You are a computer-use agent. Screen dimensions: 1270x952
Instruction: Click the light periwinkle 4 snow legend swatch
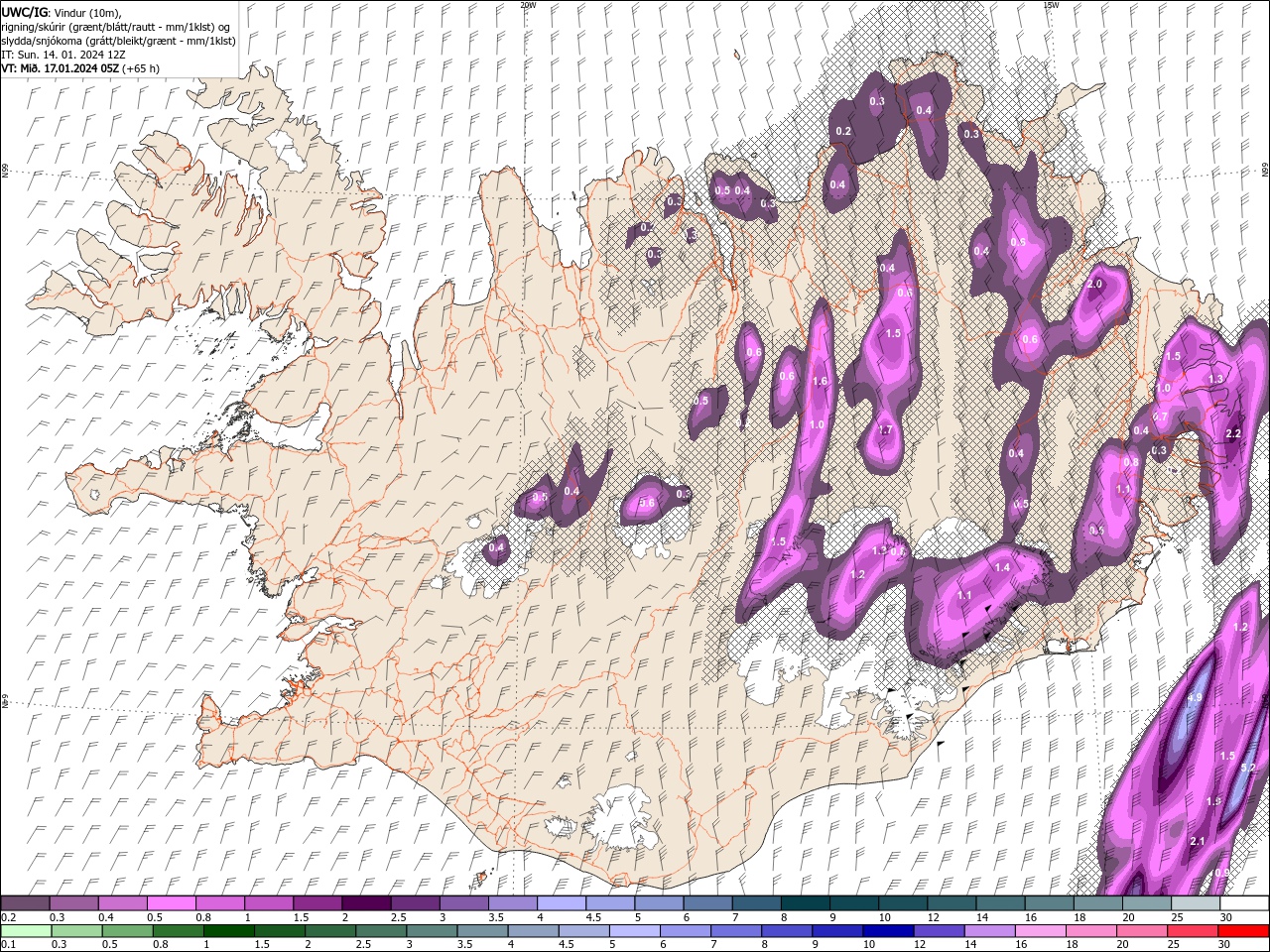pyautogui.click(x=562, y=903)
